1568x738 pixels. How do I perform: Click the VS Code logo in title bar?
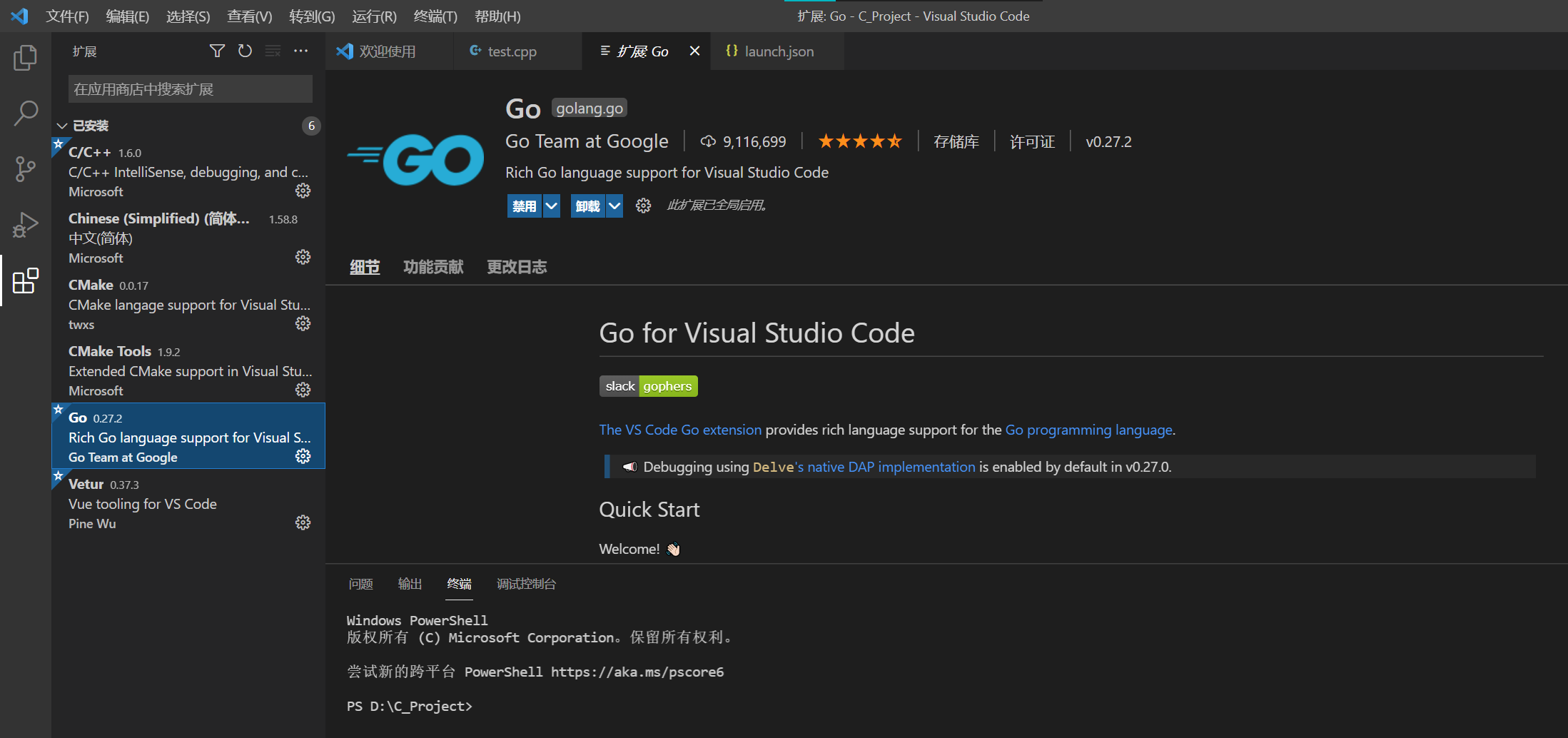20,16
